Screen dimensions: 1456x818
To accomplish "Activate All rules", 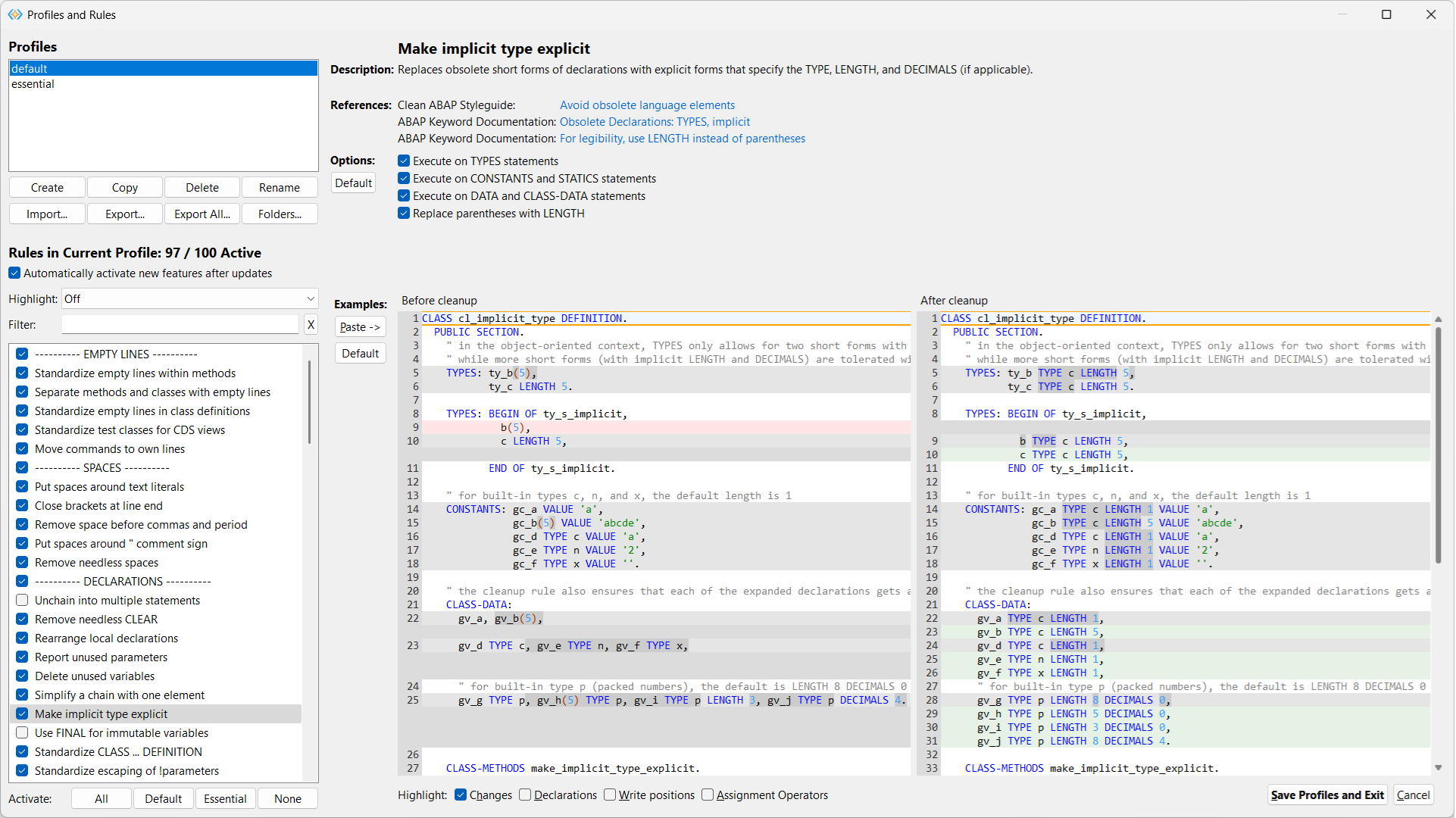I will (x=102, y=799).
